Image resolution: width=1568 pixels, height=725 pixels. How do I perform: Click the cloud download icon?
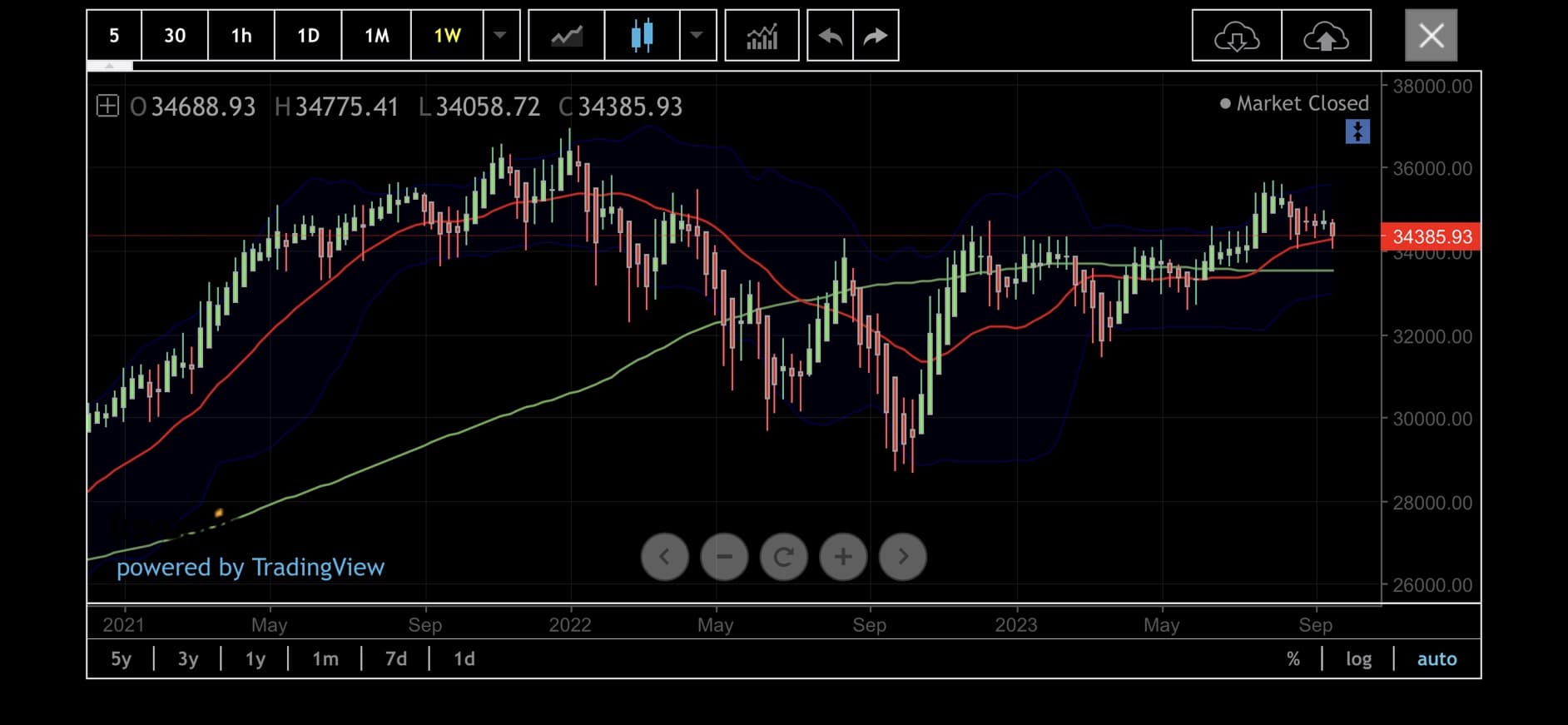click(1237, 36)
